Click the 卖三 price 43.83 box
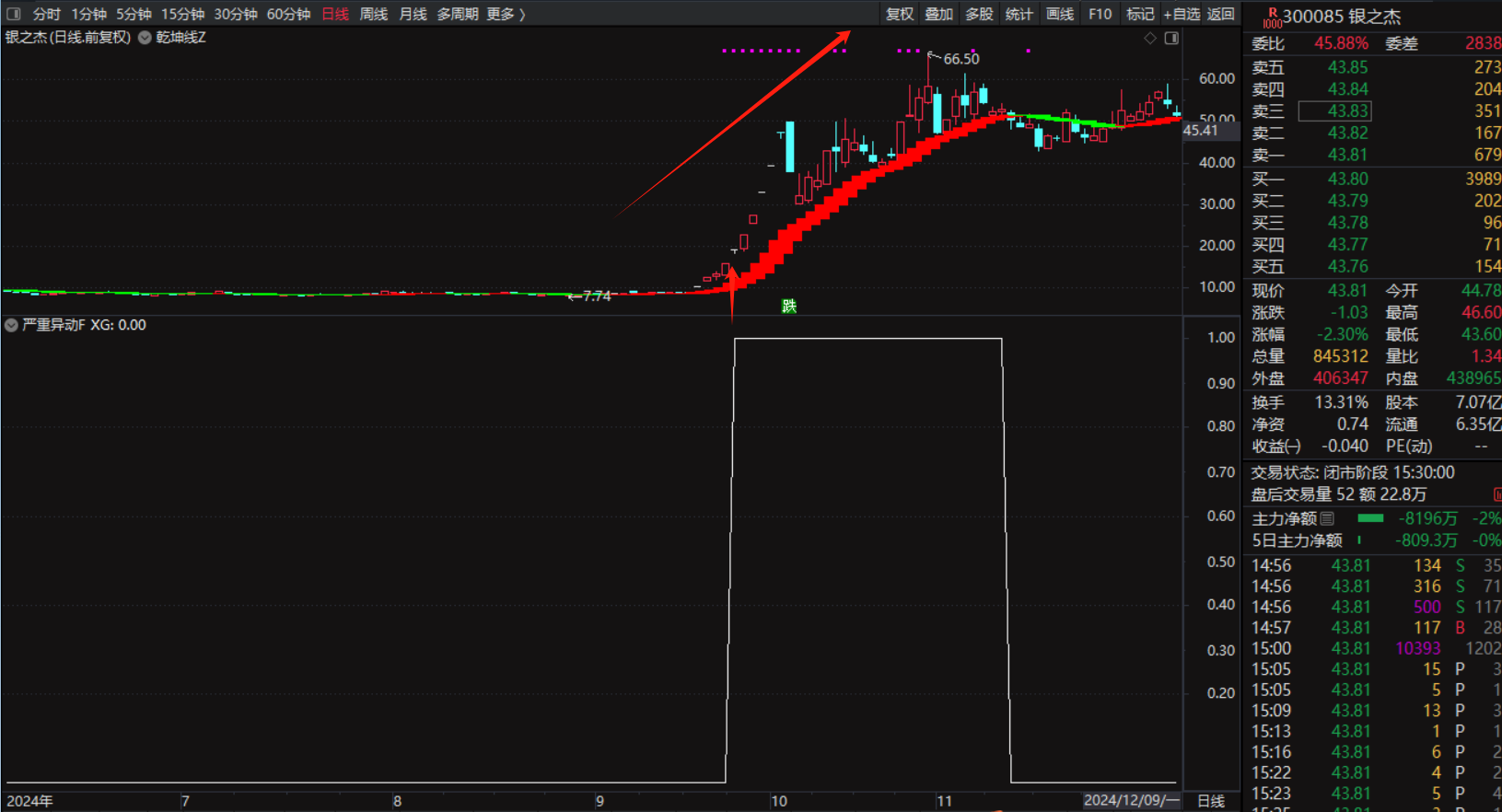This screenshot has width=1502, height=812. coord(1334,111)
